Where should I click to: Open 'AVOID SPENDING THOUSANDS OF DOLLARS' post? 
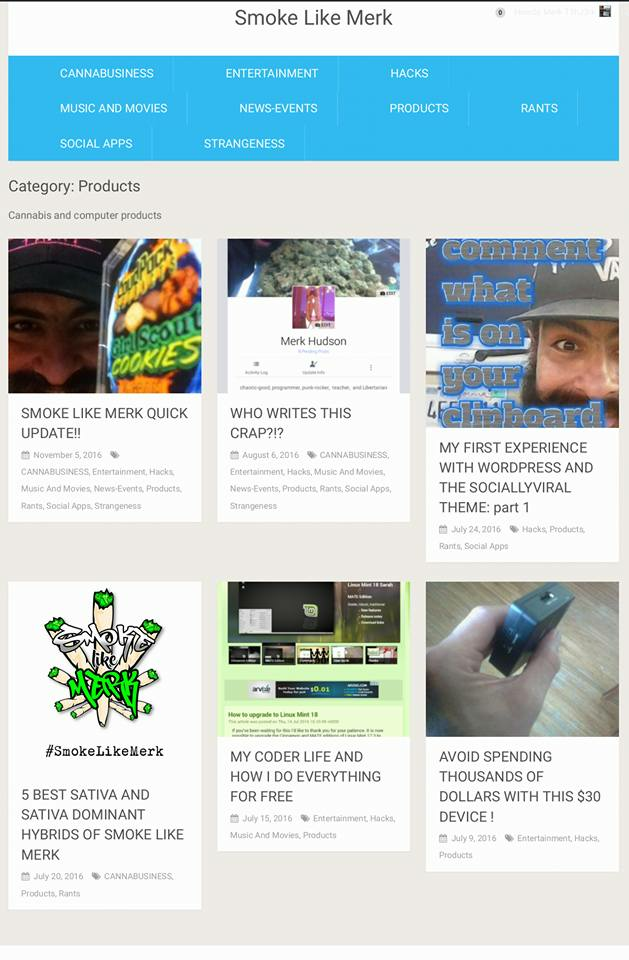519,786
